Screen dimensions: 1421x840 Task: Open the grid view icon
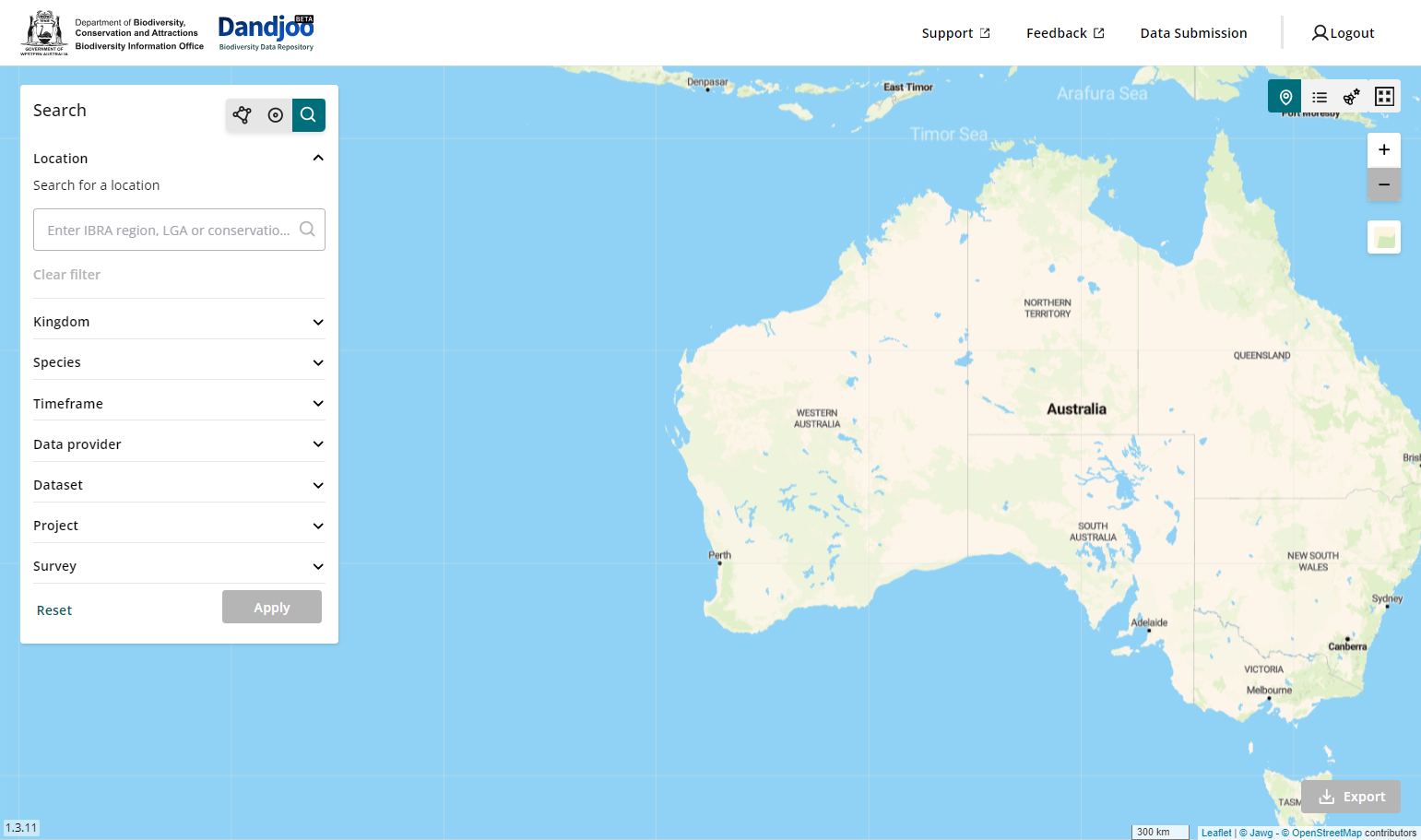[1384, 97]
